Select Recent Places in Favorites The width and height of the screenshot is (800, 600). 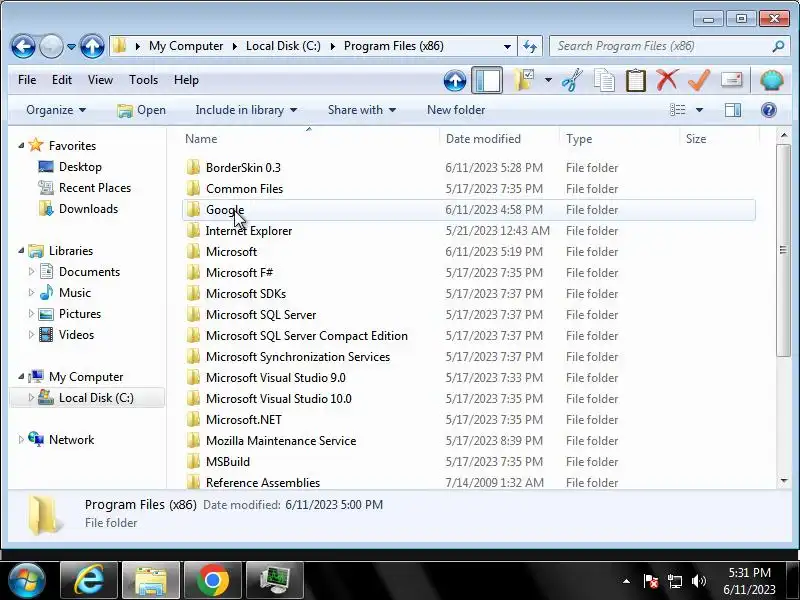[95, 188]
